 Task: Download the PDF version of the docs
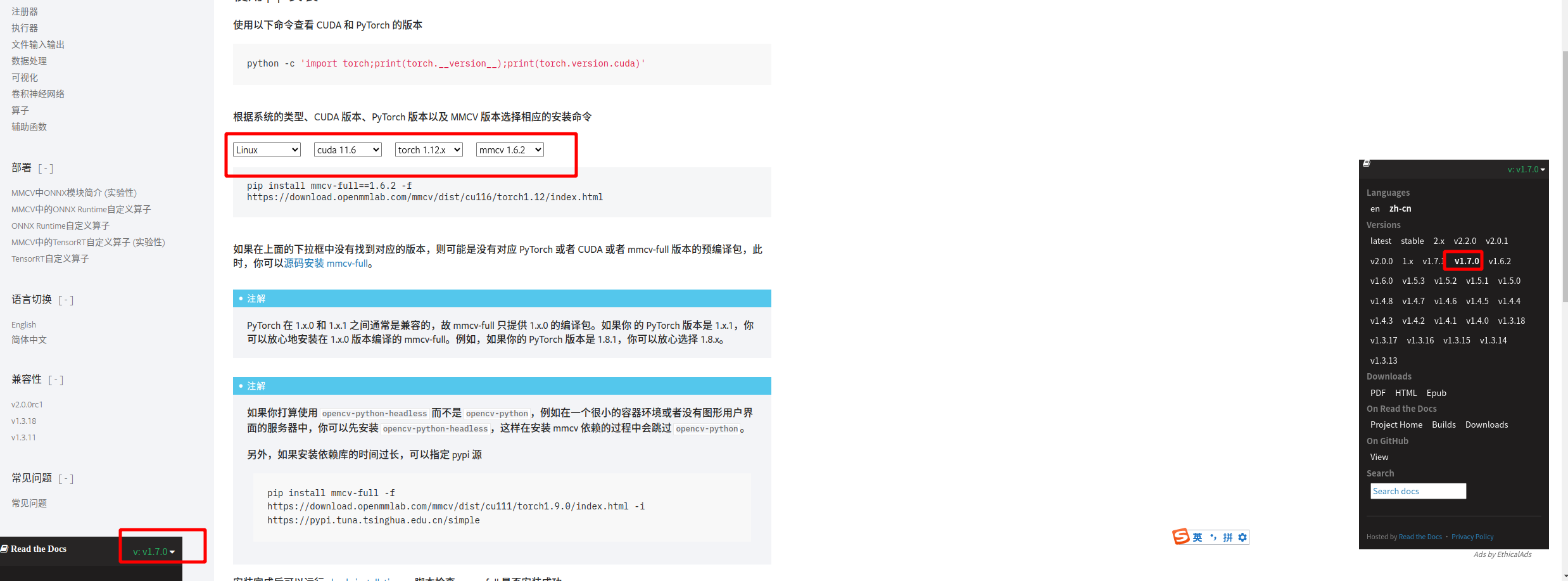point(1378,393)
